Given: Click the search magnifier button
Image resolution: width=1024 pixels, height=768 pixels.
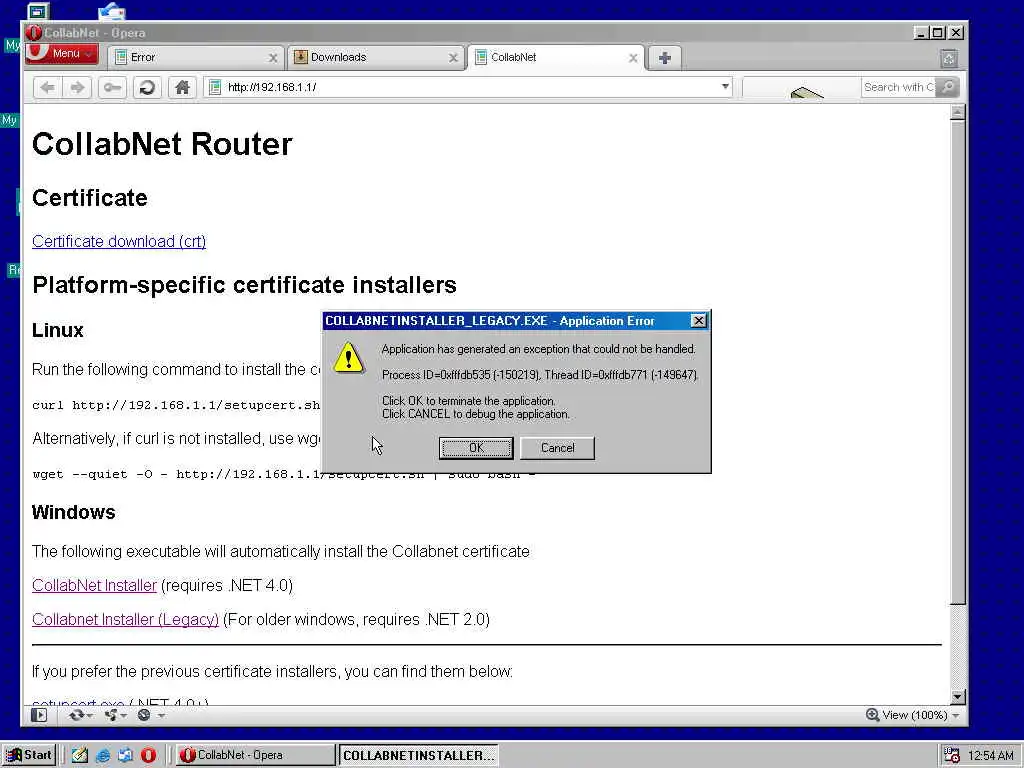Looking at the screenshot, I should pos(948,87).
